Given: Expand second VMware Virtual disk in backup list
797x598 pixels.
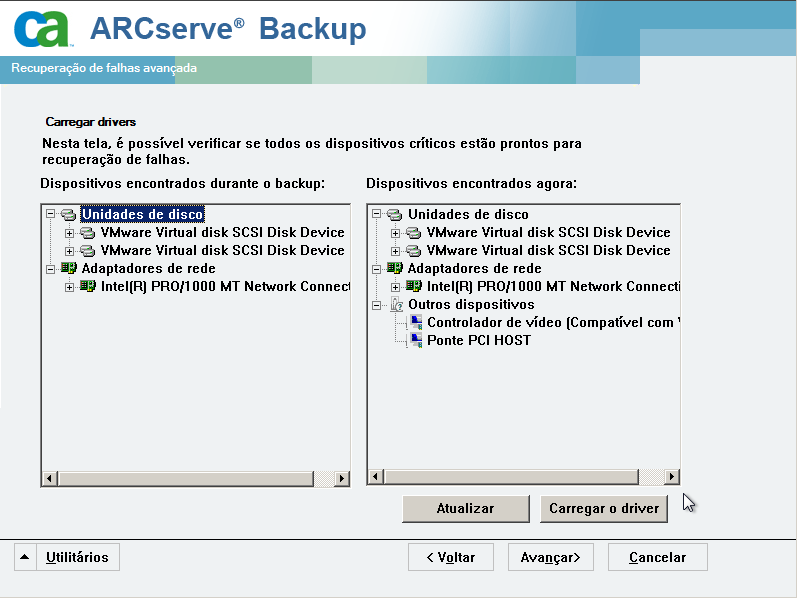Looking at the screenshot, I should (x=69, y=251).
